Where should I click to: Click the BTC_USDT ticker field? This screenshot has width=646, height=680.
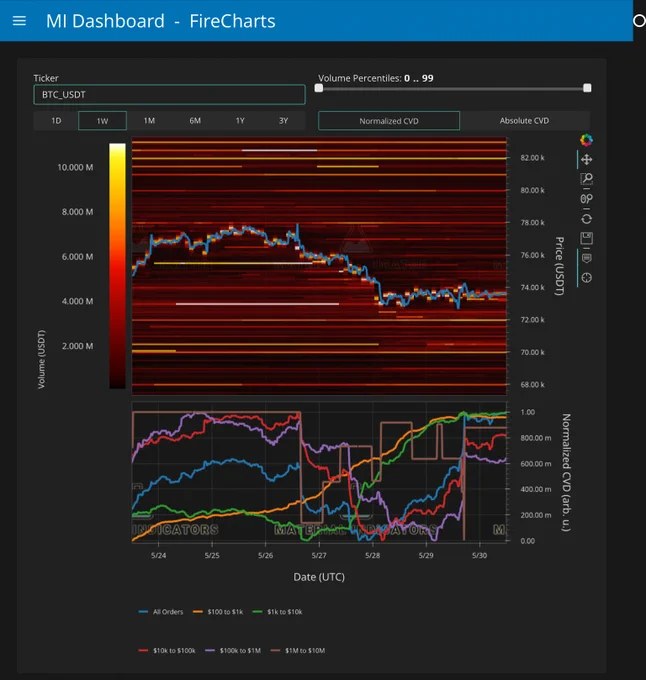pos(170,95)
